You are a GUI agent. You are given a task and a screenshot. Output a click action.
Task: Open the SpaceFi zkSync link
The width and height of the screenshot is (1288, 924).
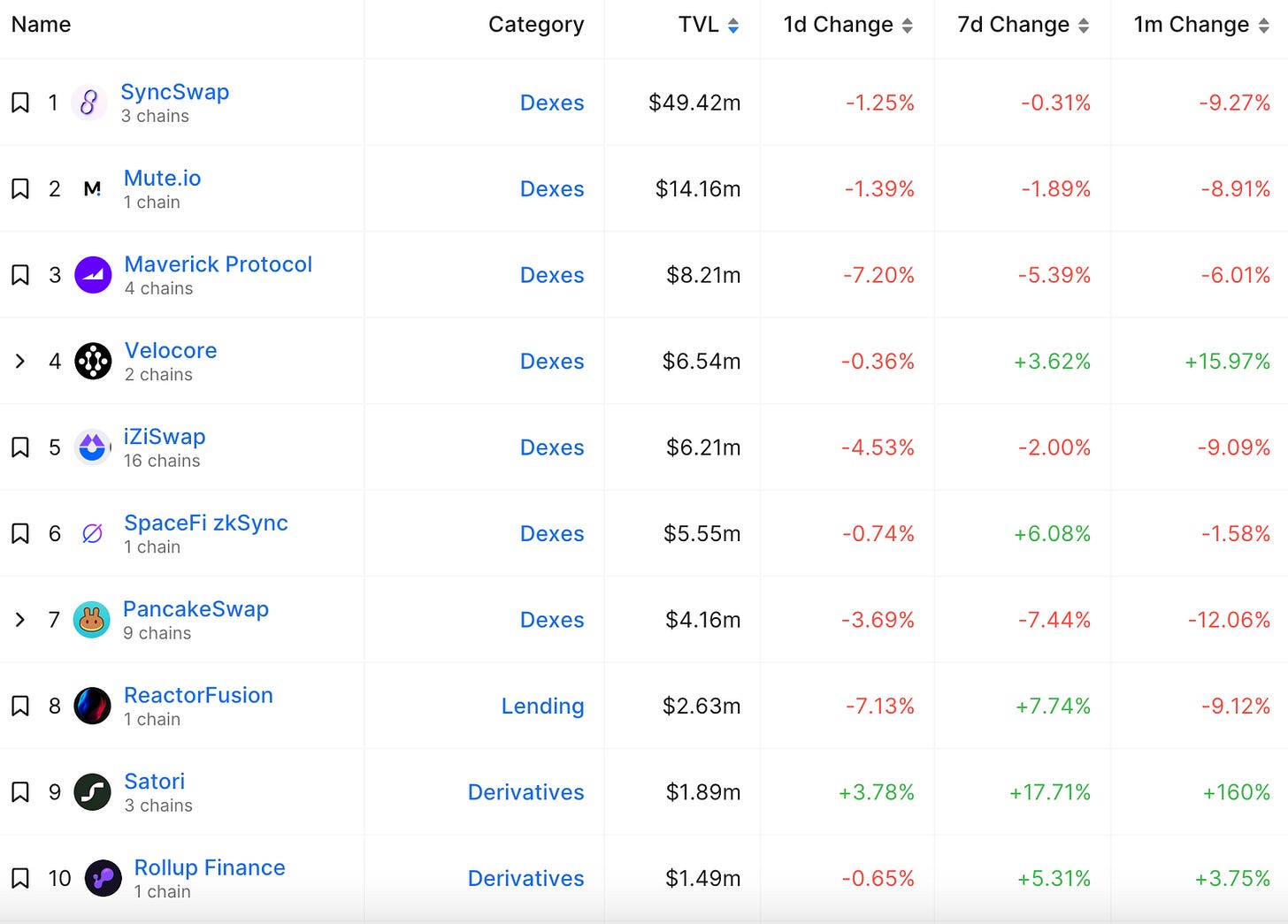pyautogui.click(x=206, y=523)
